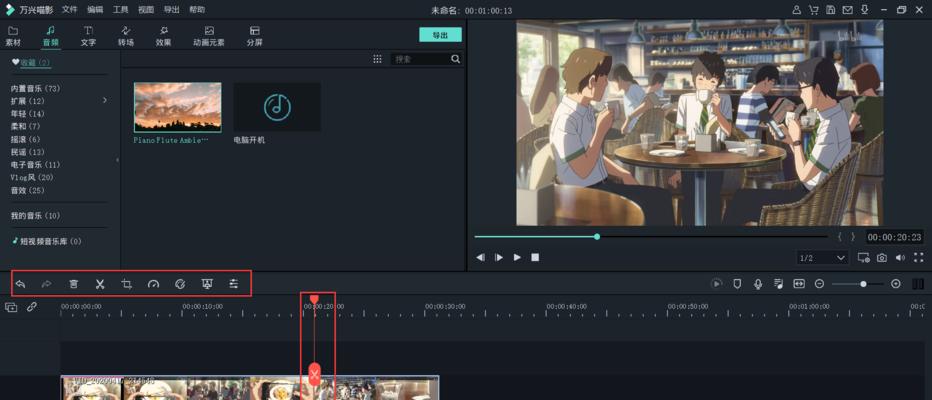Click the render preview icon above the timeline
The image size is (932, 400).
tap(716, 284)
